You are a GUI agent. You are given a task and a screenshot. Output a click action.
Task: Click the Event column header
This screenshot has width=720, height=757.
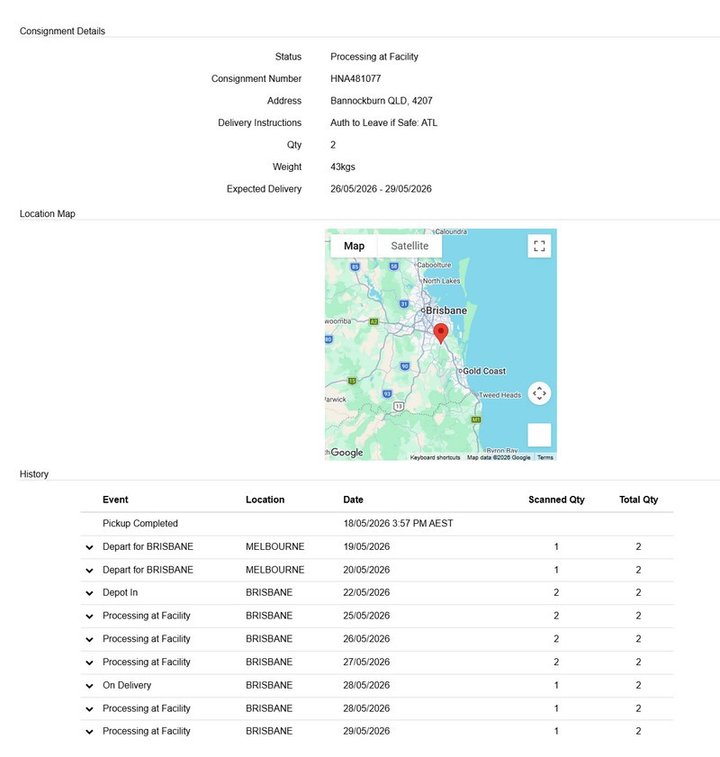pos(115,500)
